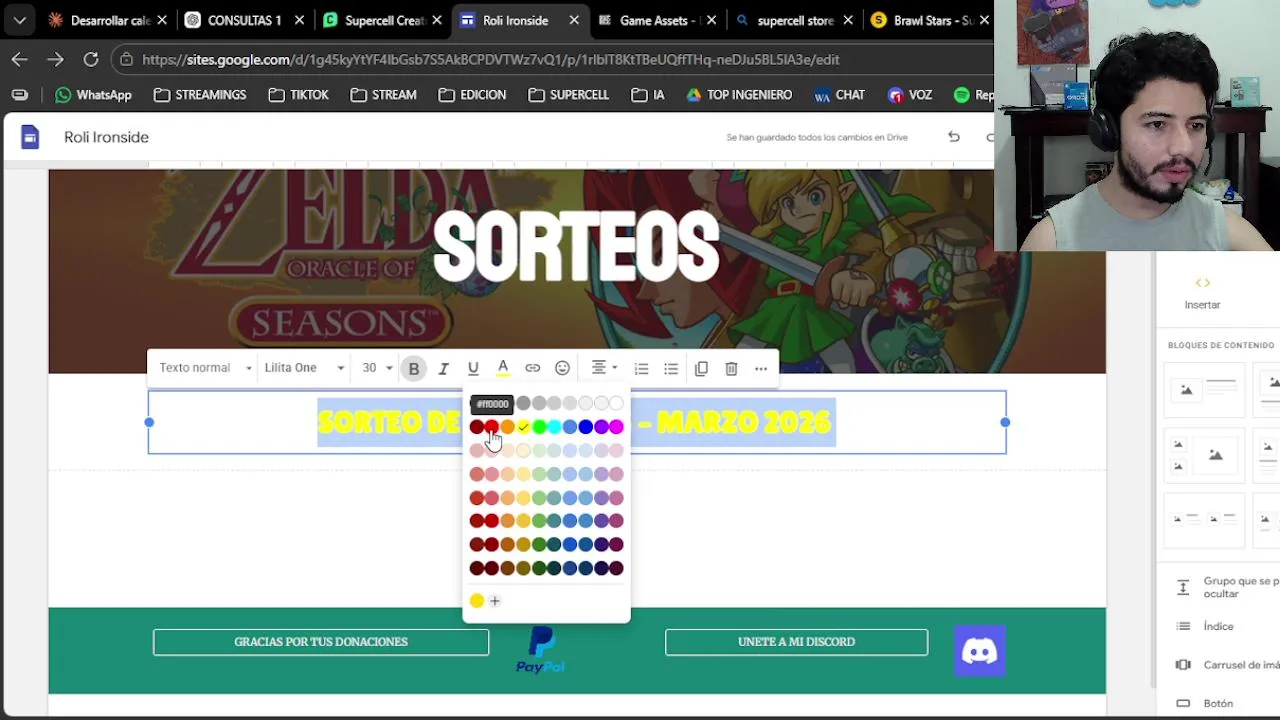Pick the cyan swatch in bright row
Screen dimensions: 1280x720
tap(554, 427)
